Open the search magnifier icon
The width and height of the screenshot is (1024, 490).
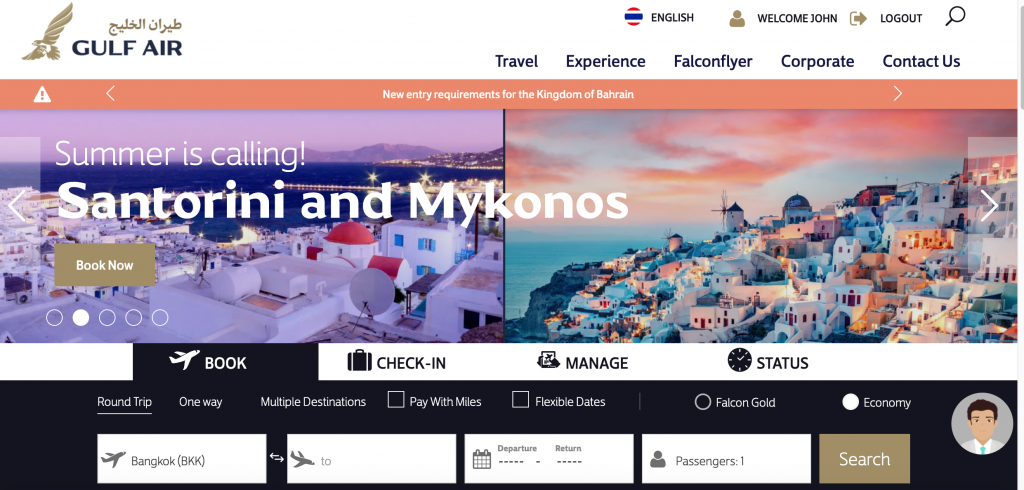pos(955,16)
